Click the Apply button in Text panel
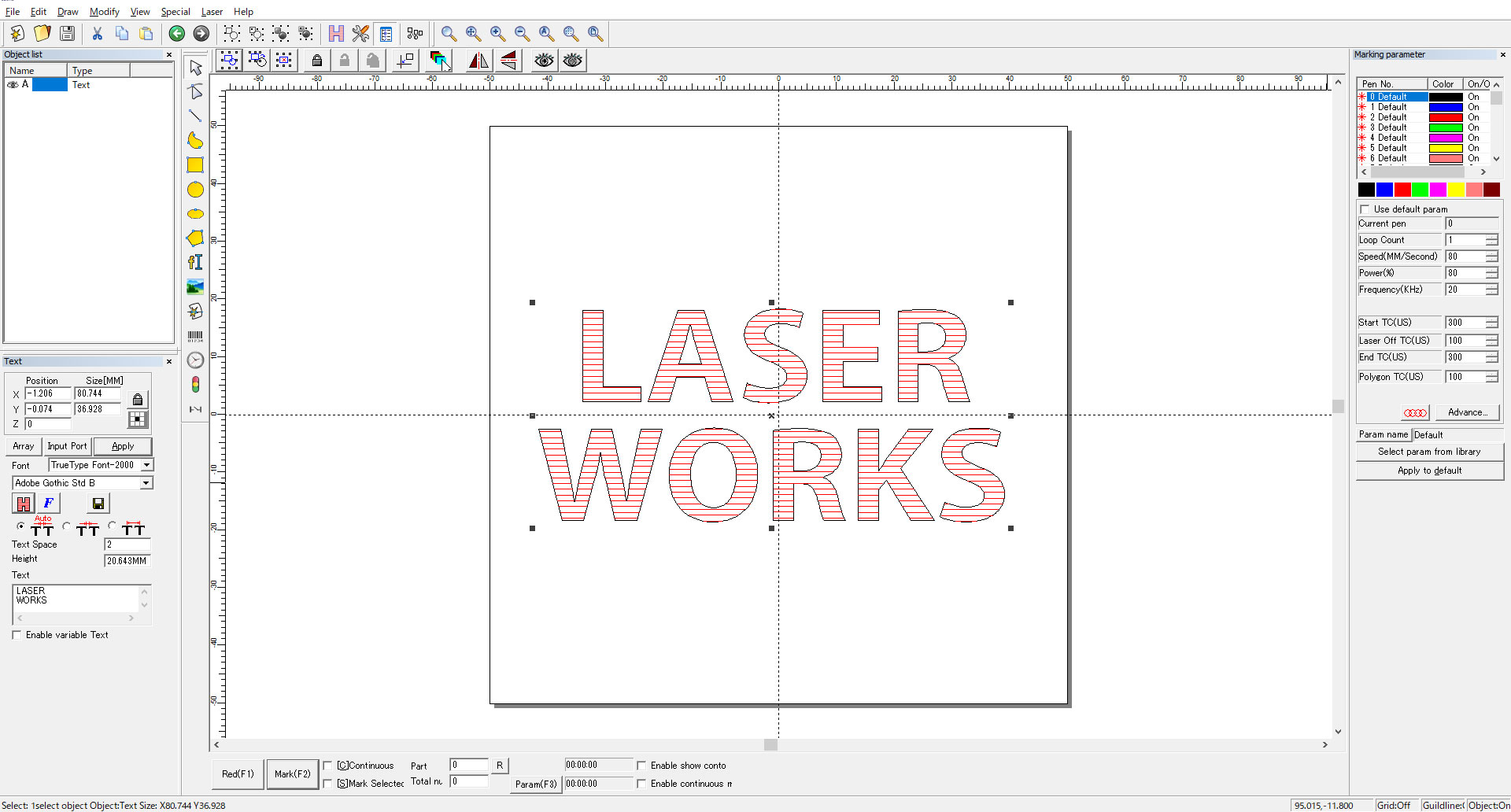Viewport: 1511px width, 812px height. tap(123, 446)
